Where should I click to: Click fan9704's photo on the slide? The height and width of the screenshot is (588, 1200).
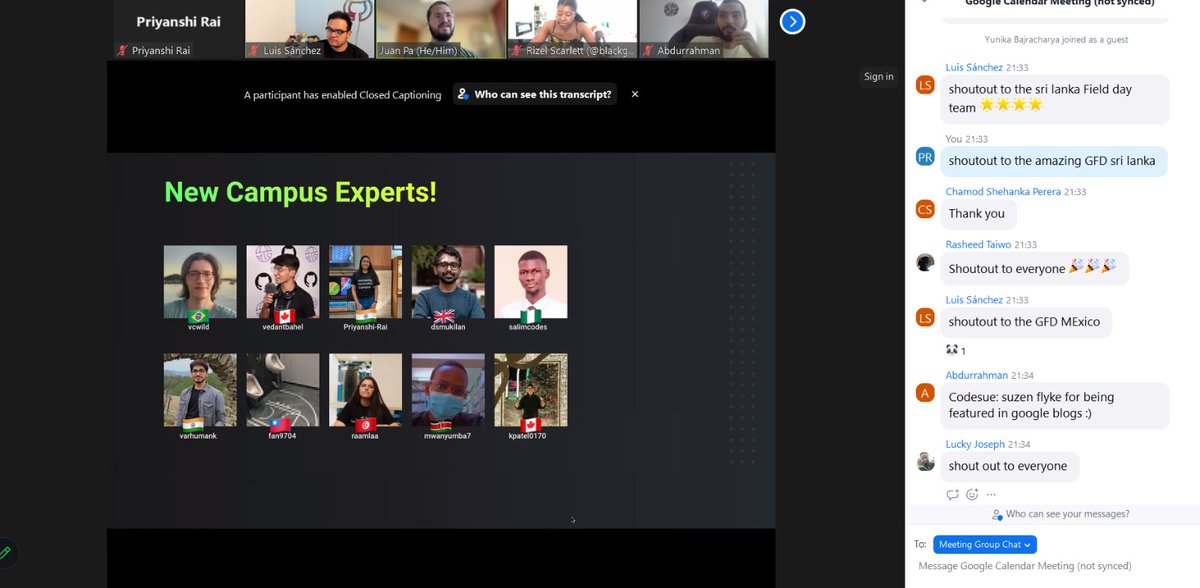(x=283, y=390)
